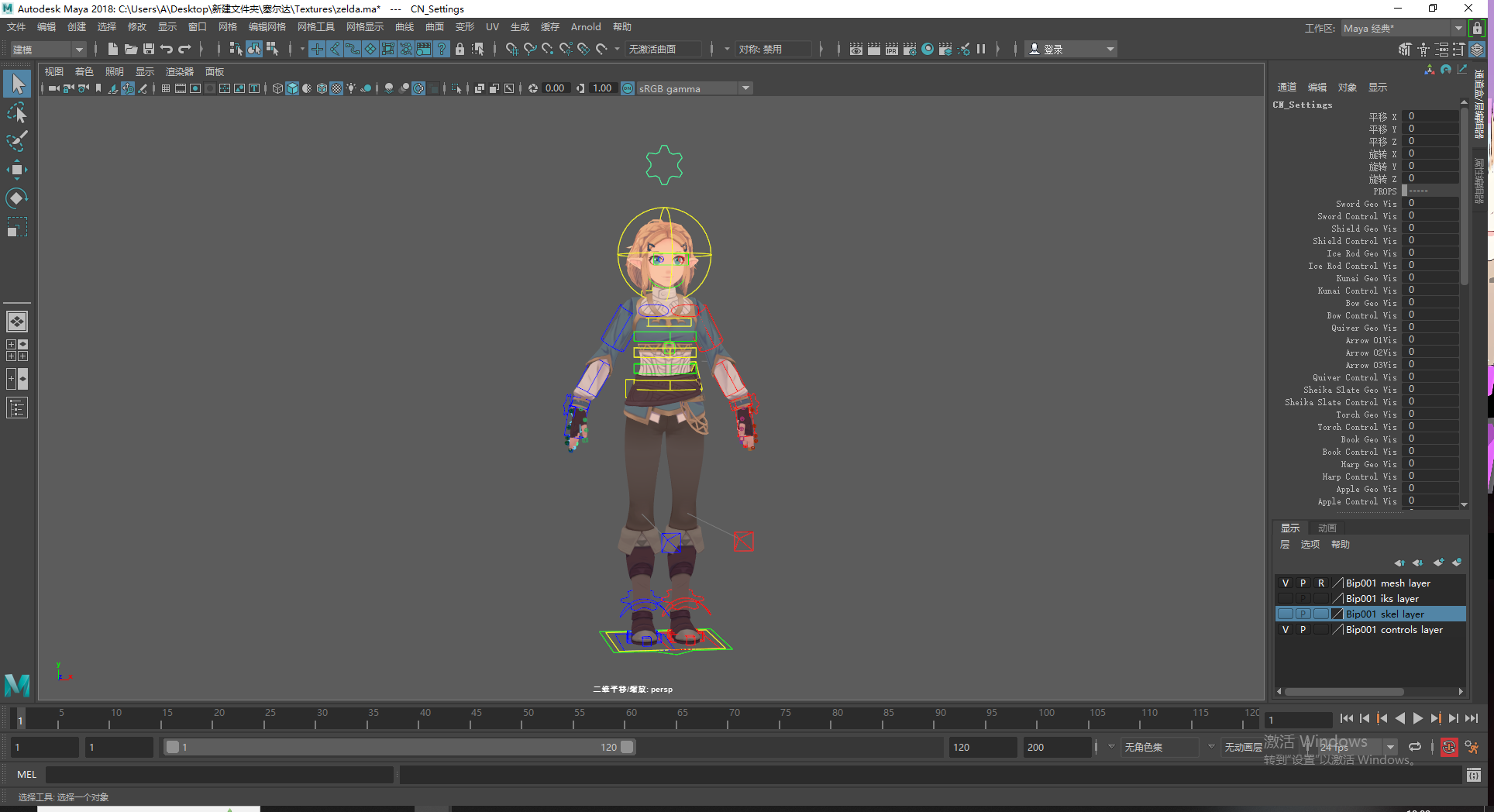
Task: Open the 建模 menu set dropdown
Action: (78, 50)
